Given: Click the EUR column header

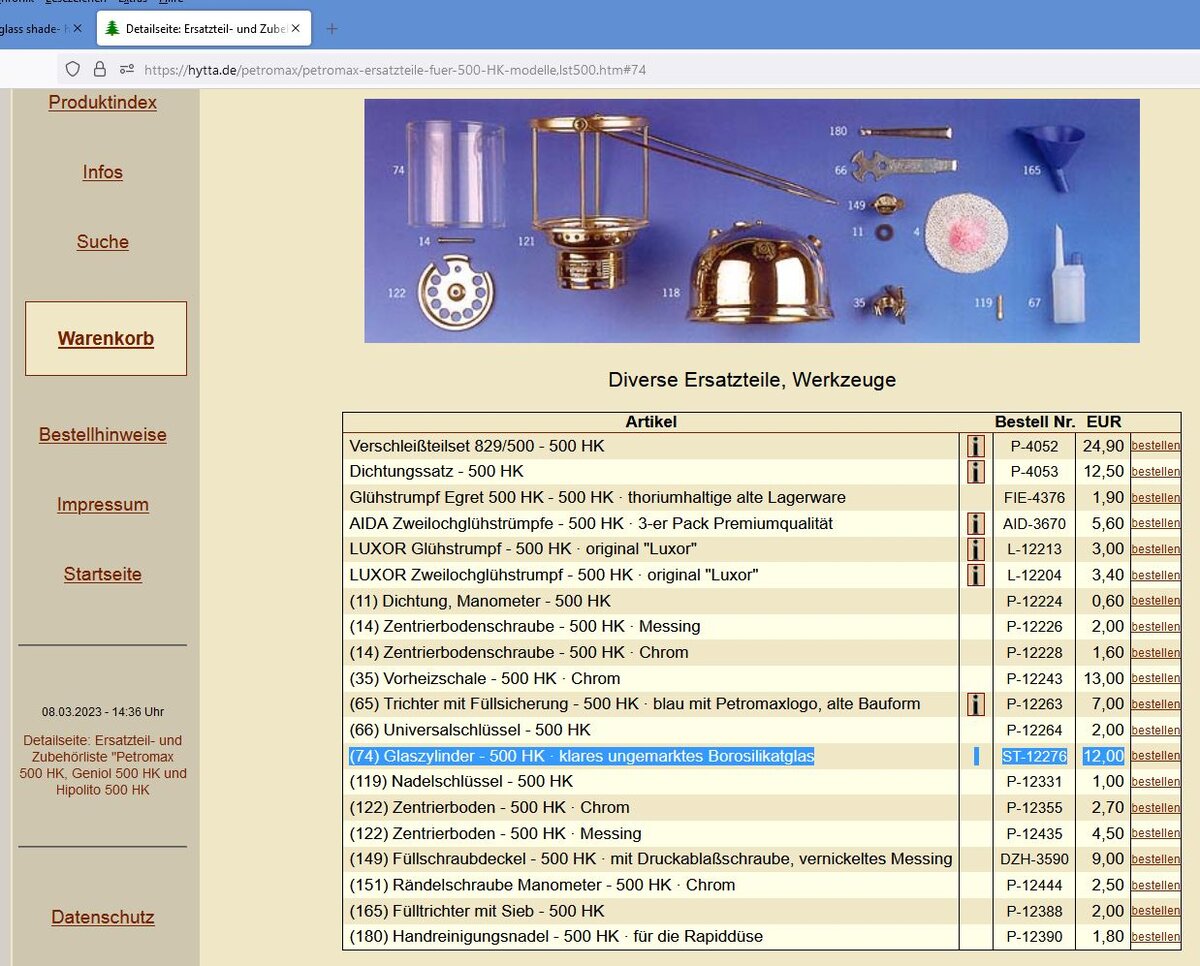Looking at the screenshot, I should click(1104, 422).
